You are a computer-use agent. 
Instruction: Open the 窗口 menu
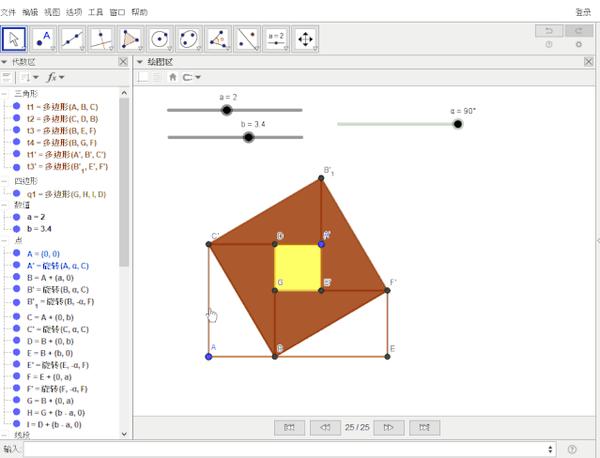coord(117,12)
